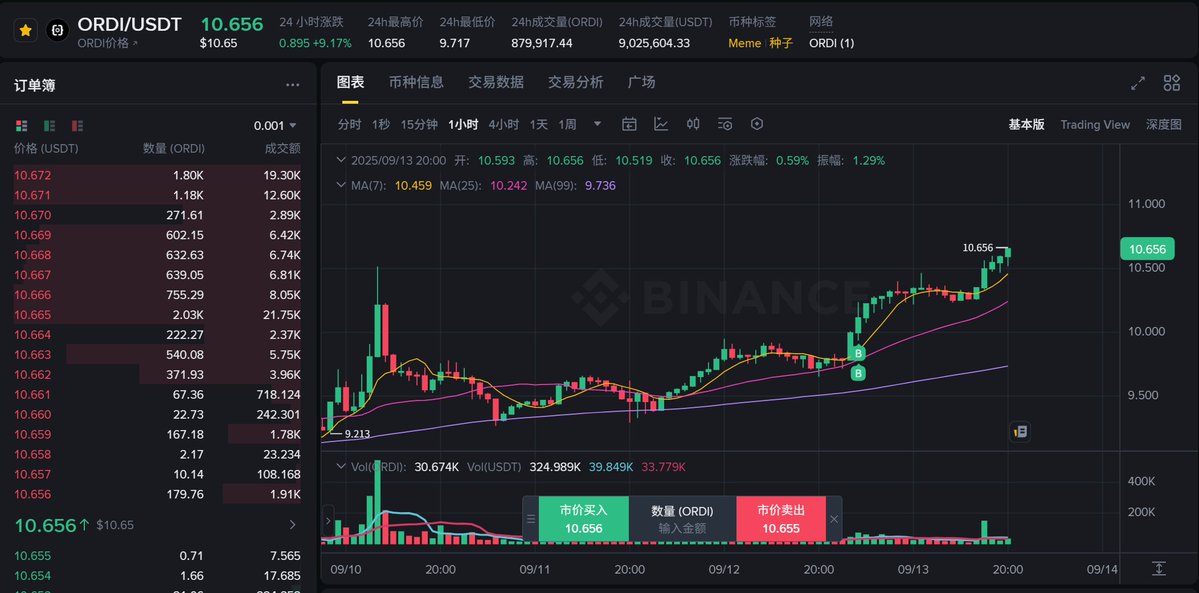Image resolution: width=1199 pixels, height=593 pixels.
Task: Click the go-to-date calendar icon
Action: [x=629, y=124]
